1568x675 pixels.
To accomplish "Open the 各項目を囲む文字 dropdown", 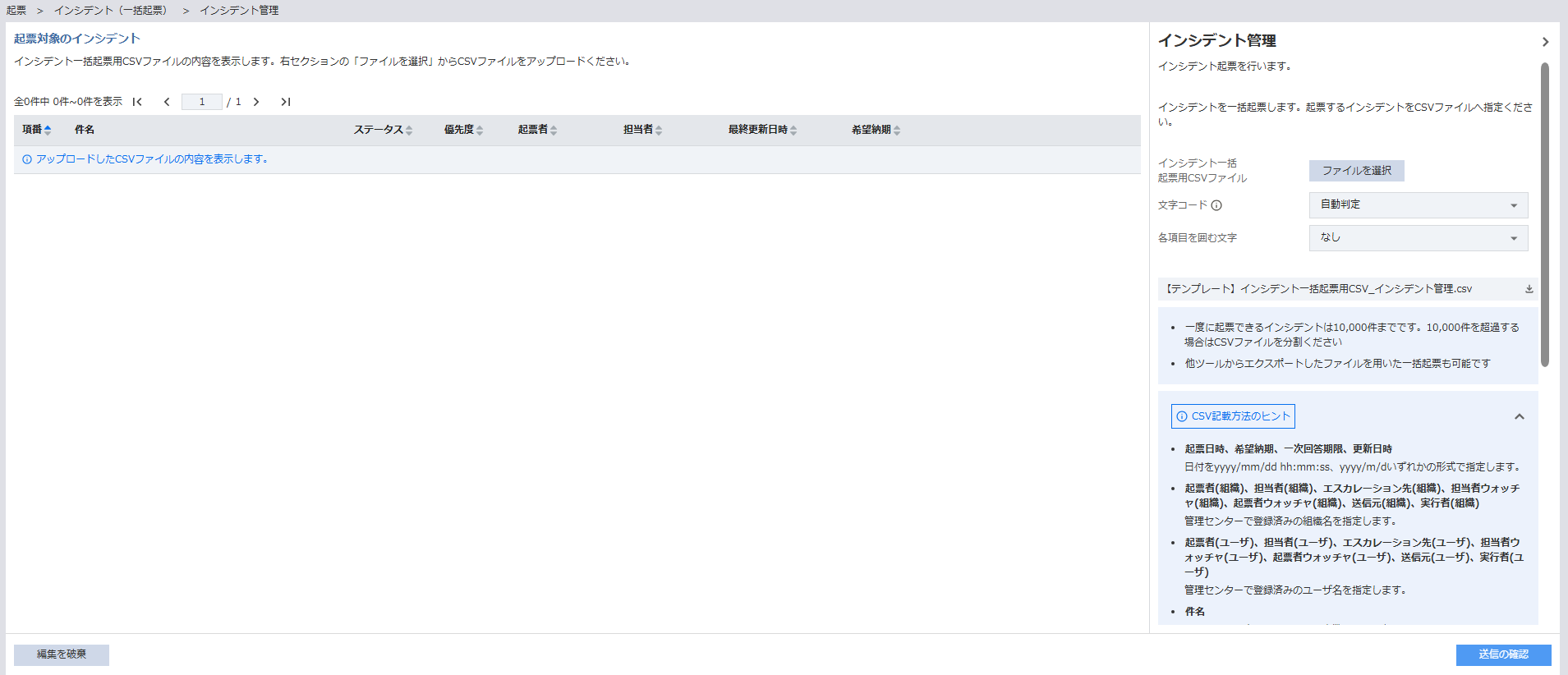I will pyautogui.click(x=1418, y=237).
